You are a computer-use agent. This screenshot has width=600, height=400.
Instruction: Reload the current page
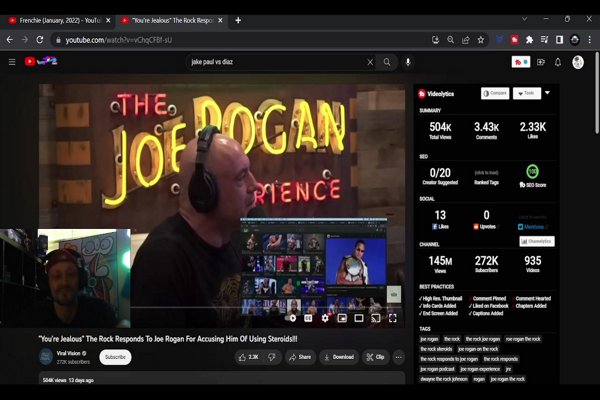pos(40,40)
